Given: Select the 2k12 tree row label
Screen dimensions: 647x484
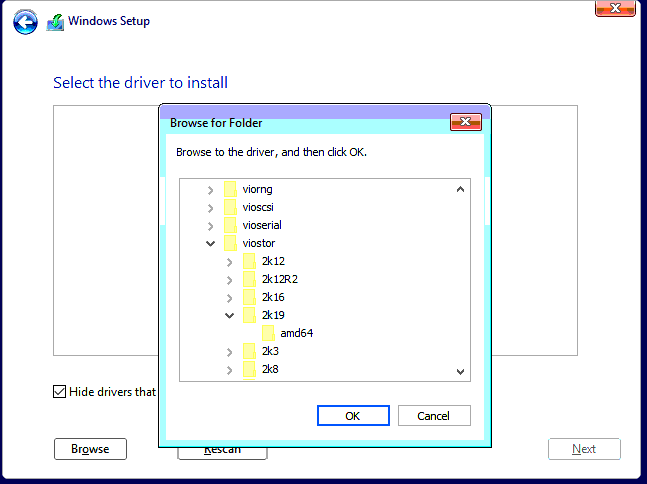Looking at the screenshot, I should tap(273, 261).
